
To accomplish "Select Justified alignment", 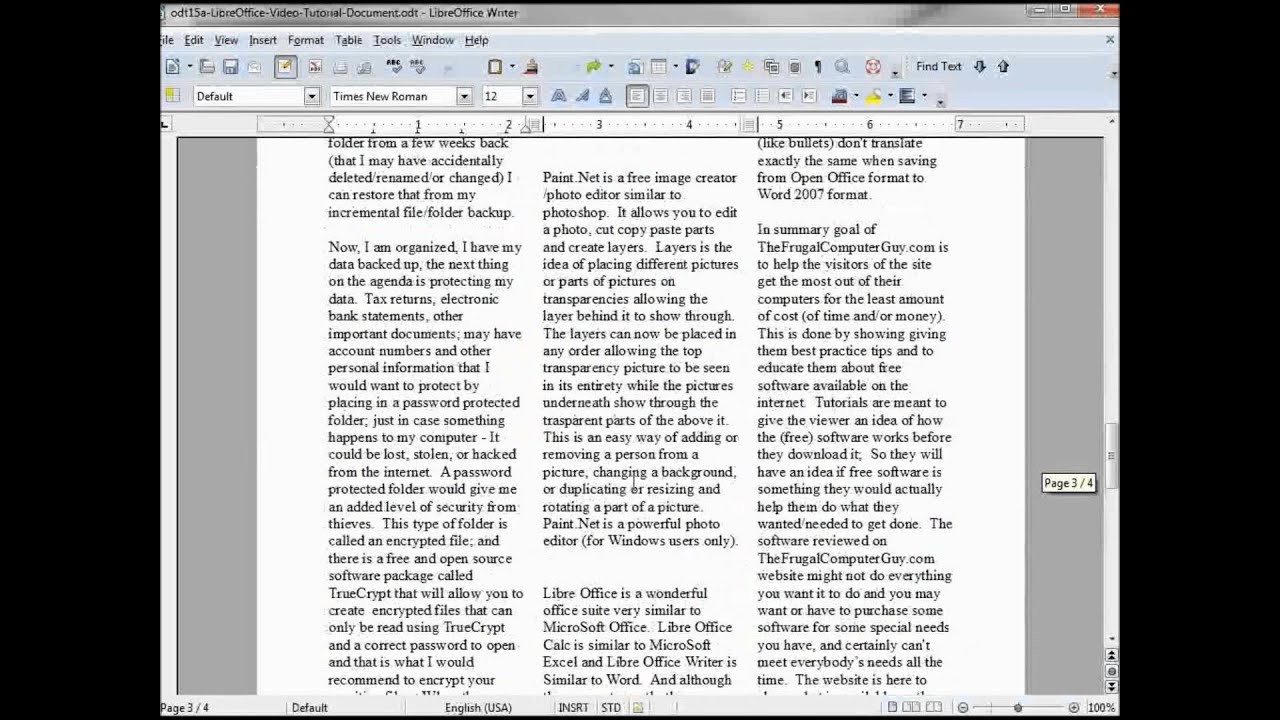I will pos(708,96).
